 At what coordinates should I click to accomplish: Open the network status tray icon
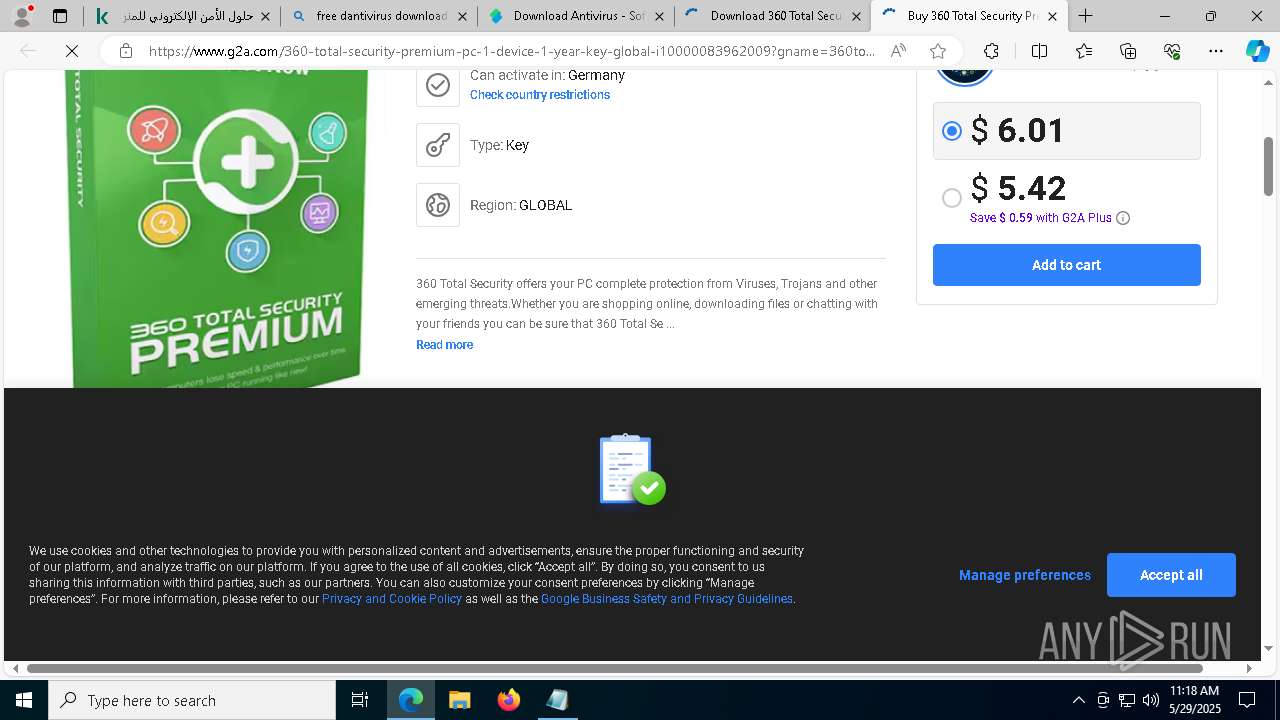(x=1127, y=700)
